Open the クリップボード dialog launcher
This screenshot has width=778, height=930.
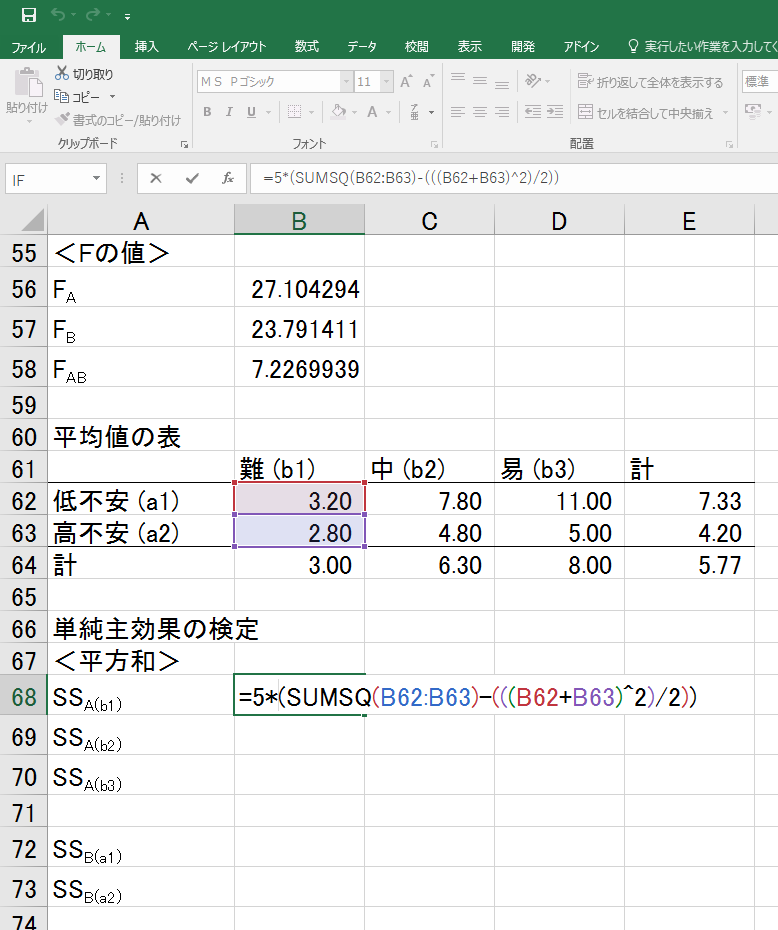click(184, 144)
